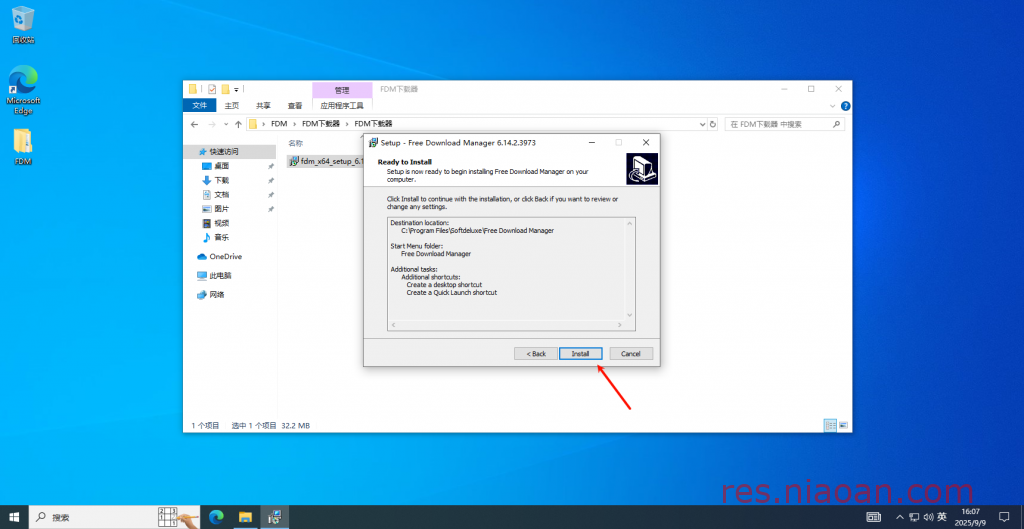Click the FDM breadcrumb in address bar
Screen dimensions: 1024x529
pyautogui.click(x=279, y=123)
